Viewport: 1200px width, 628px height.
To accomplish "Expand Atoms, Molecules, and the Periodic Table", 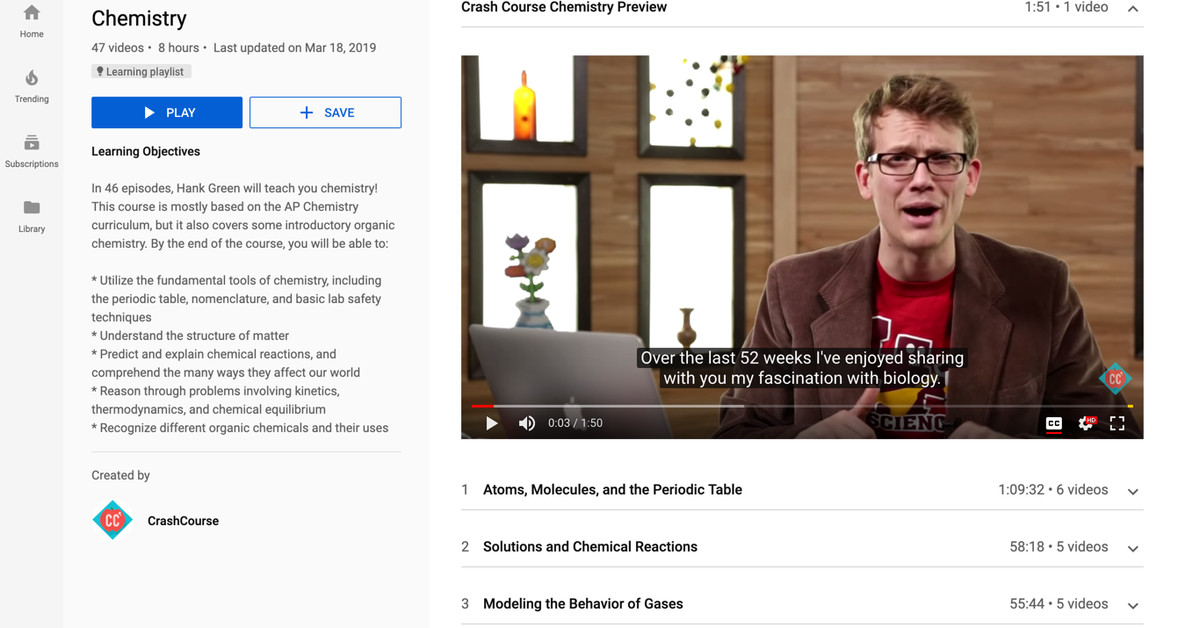I will click(1133, 491).
